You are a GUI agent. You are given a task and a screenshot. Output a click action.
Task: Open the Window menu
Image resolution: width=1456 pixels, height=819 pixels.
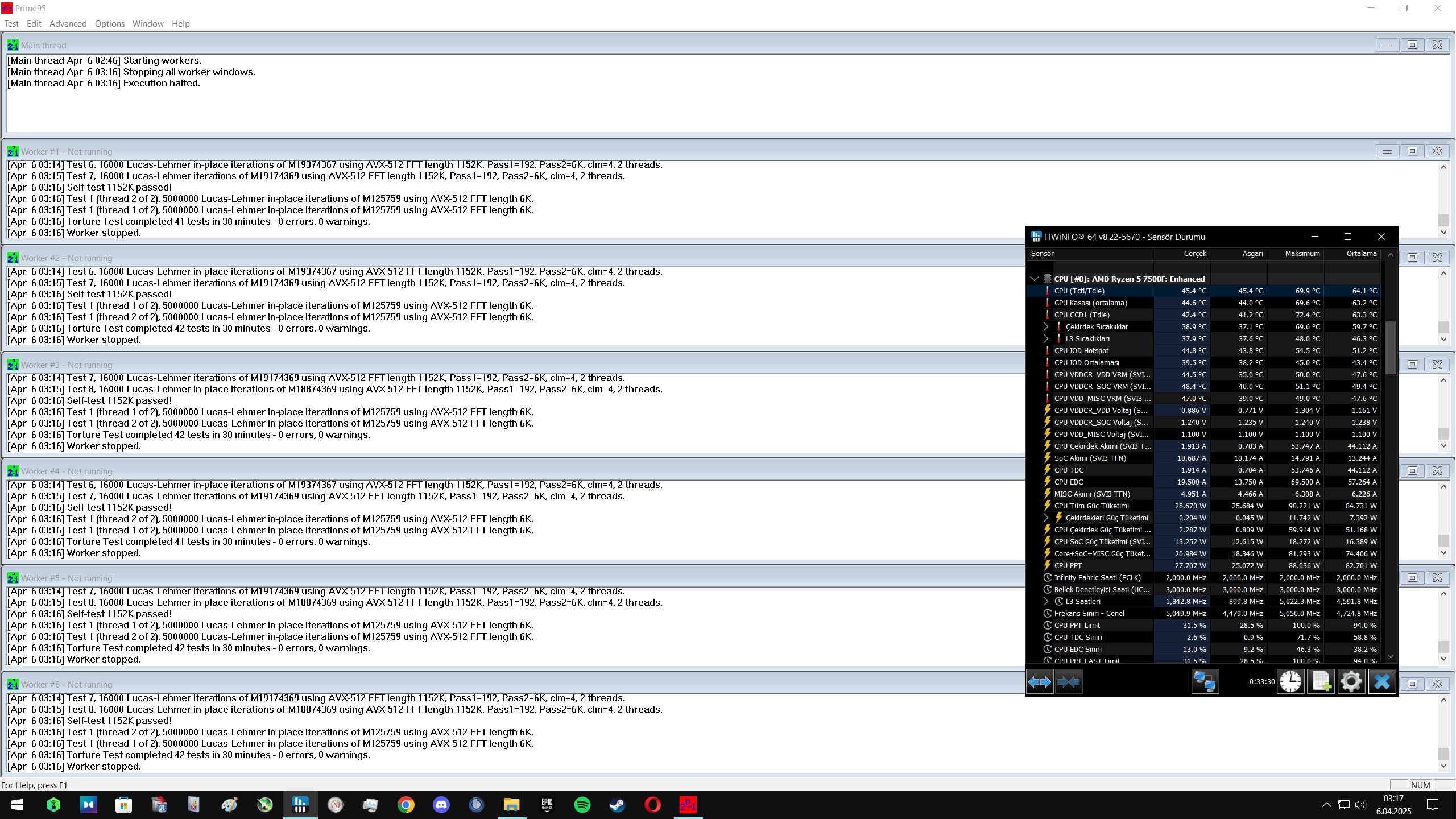148,24
